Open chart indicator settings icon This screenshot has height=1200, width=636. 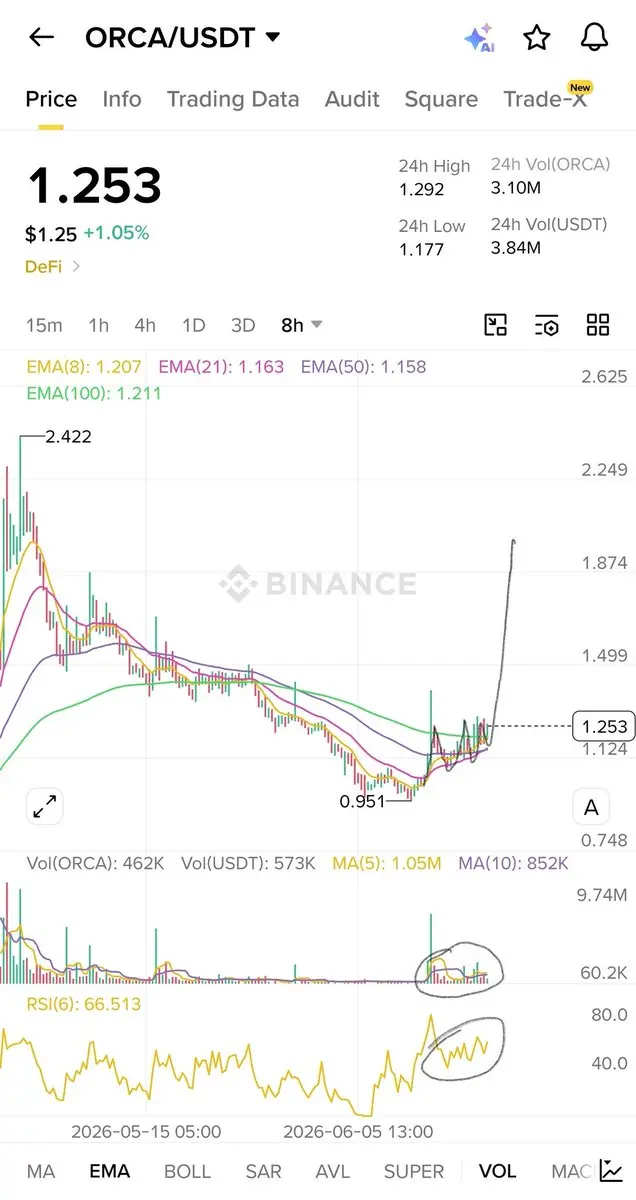(546, 324)
